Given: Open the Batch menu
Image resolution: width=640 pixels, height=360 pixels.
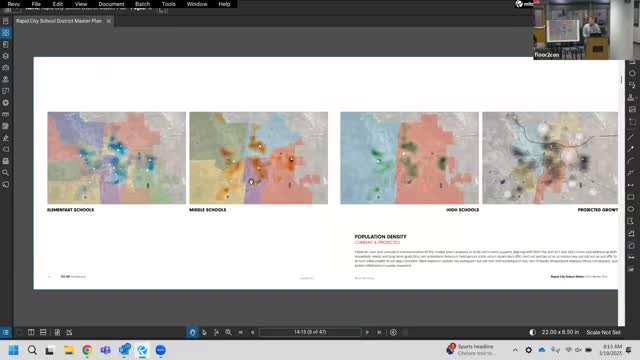Looking at the screenshot, I should click(x=142, y=4).
